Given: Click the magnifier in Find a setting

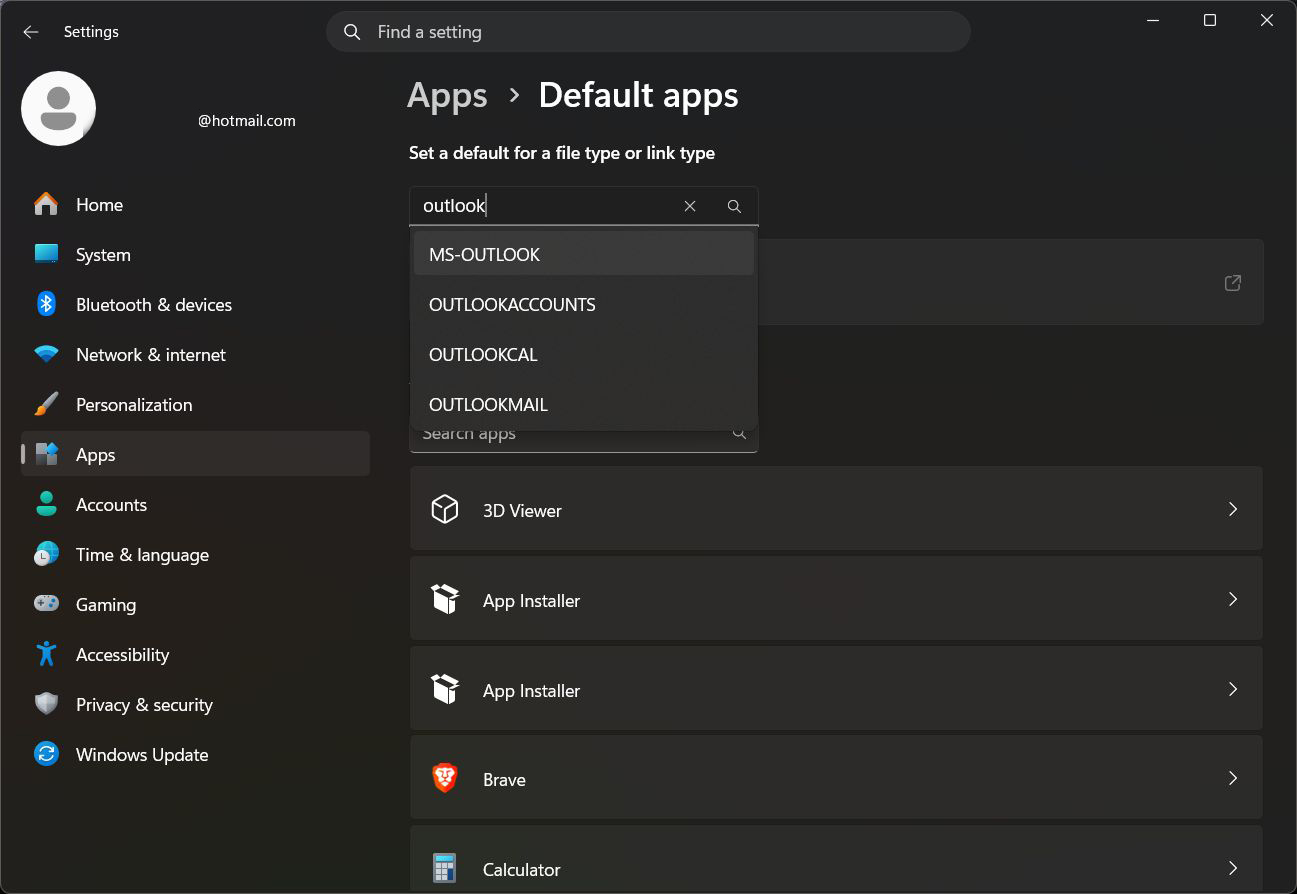Looking at the screenshot, I should [352, 32].
